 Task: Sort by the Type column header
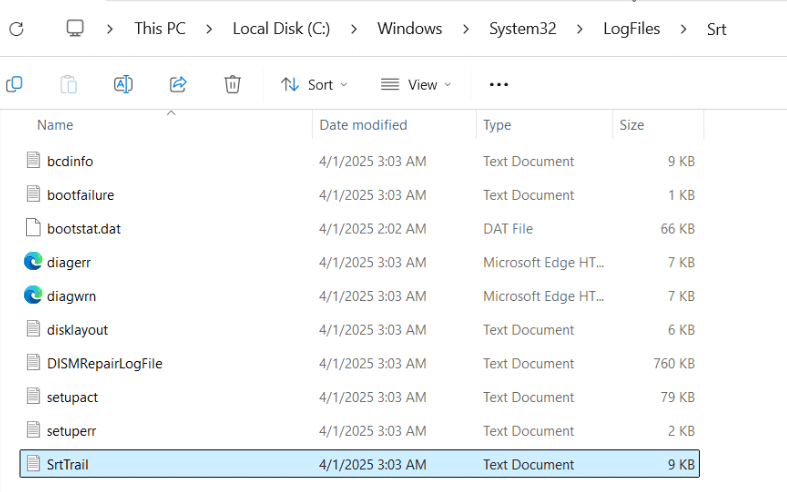[497, 125]
